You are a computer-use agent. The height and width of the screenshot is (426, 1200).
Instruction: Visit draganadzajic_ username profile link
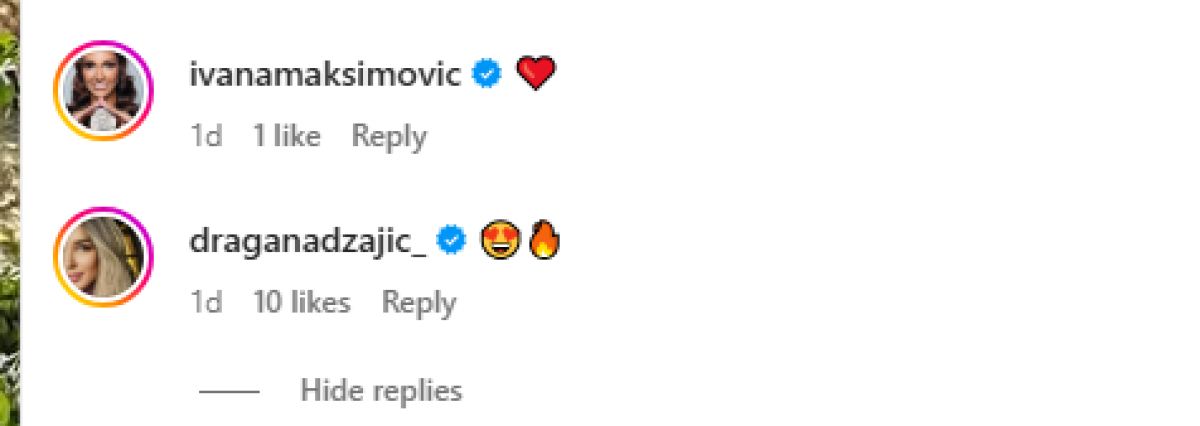pos(308,241)
